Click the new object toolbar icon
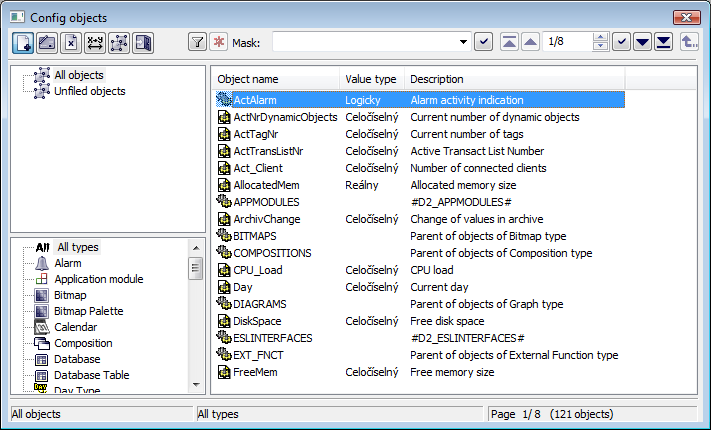Image resolution: width=711 pixels, height=430 pixels. point(23,42)
